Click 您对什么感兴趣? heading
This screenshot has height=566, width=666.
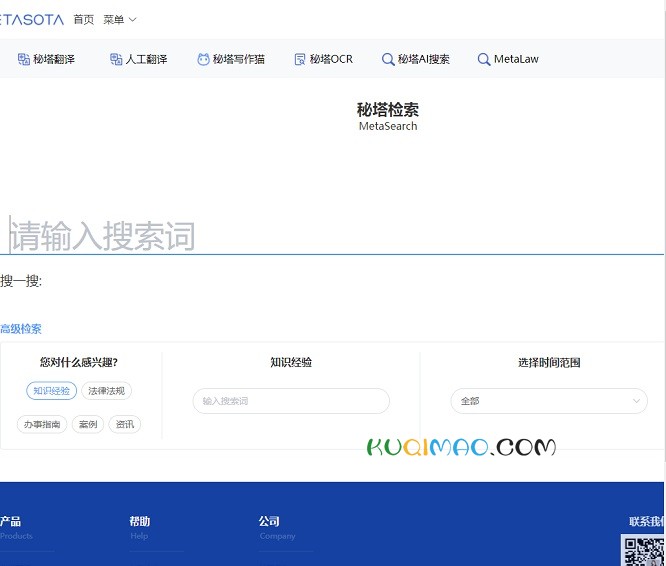coord(79,362)
